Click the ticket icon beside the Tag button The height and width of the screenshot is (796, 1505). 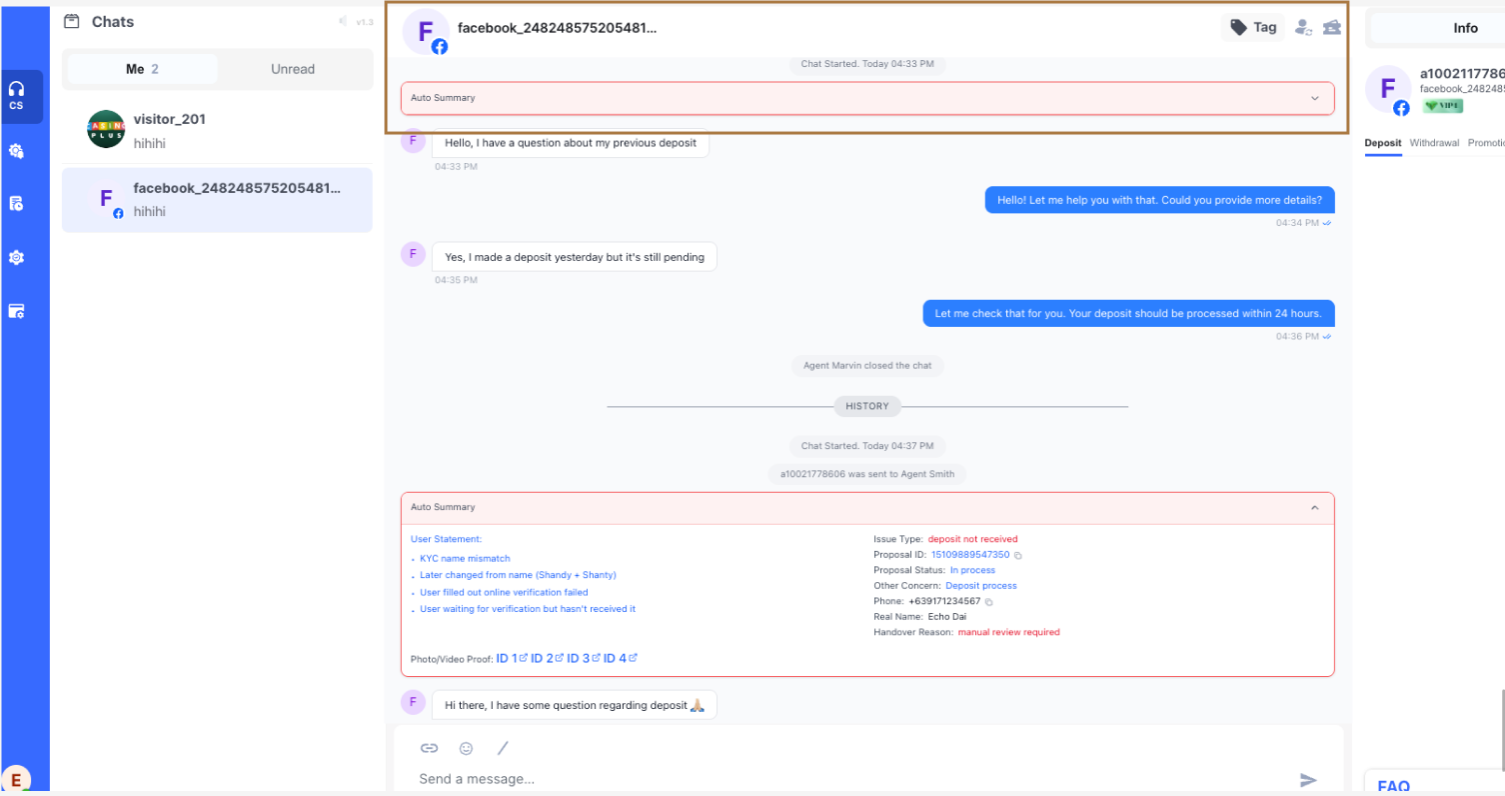click(1331, 28)
